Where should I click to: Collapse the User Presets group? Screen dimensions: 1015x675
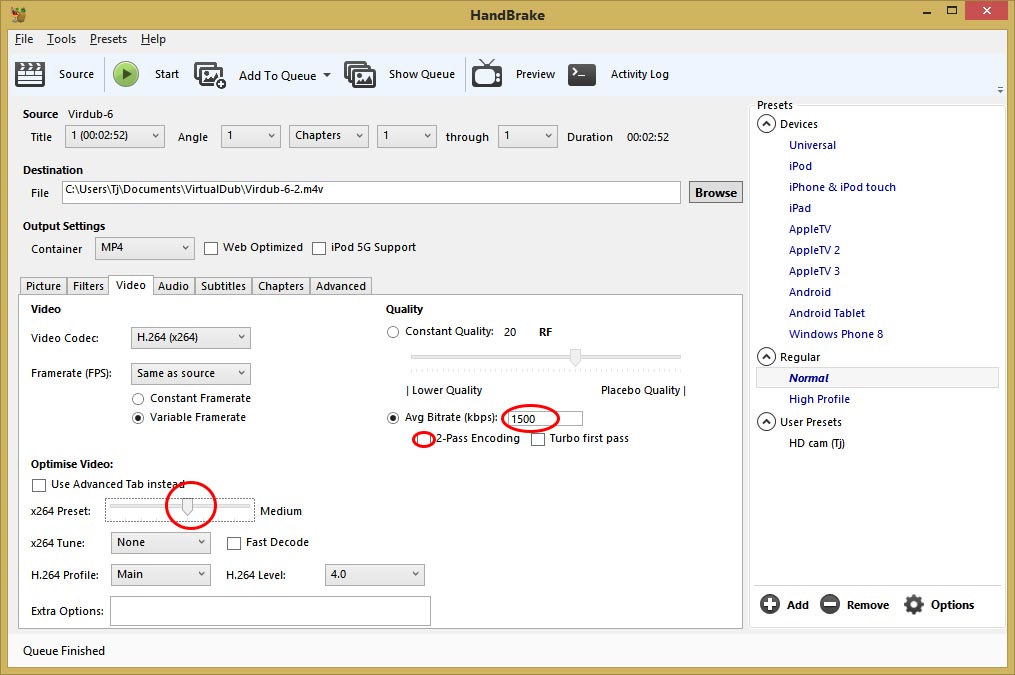[766, 422]
